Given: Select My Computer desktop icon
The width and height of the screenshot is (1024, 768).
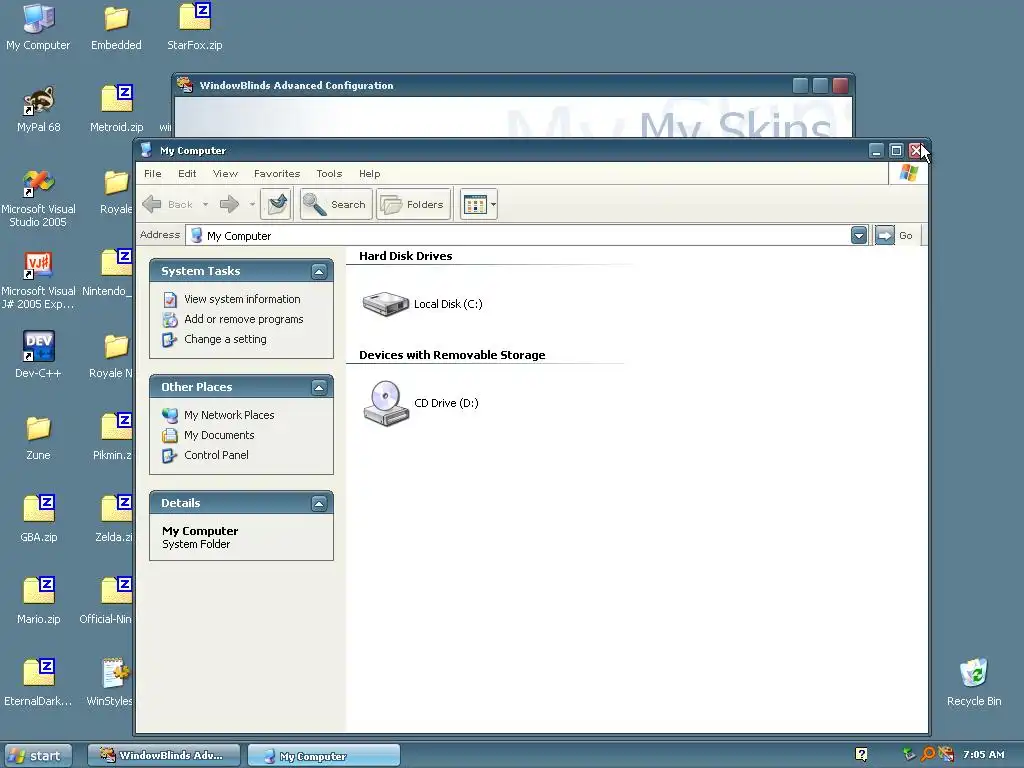Looking at the screenshot, I should point(38,27).
